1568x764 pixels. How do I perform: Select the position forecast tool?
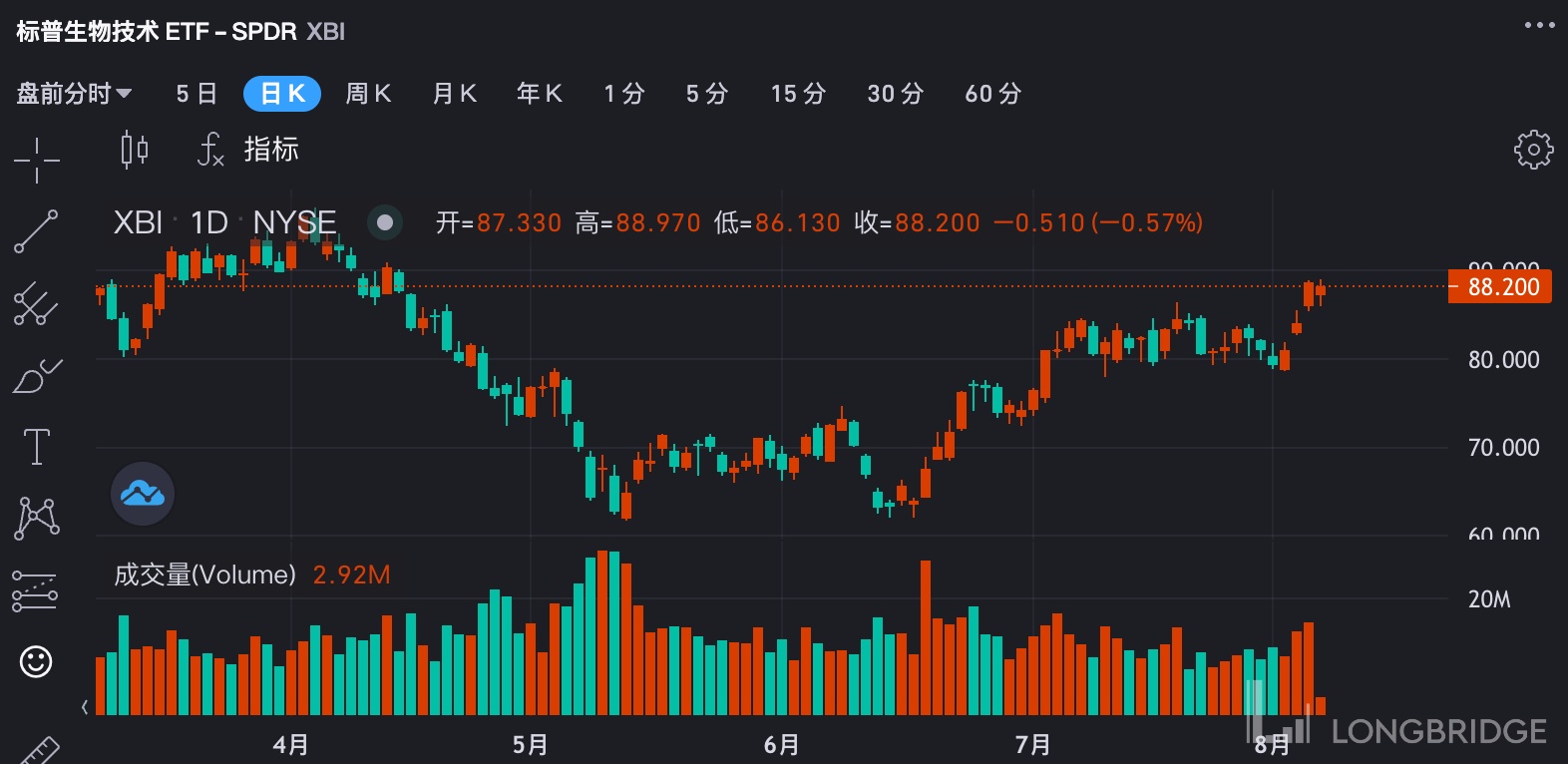click(35, 590)
